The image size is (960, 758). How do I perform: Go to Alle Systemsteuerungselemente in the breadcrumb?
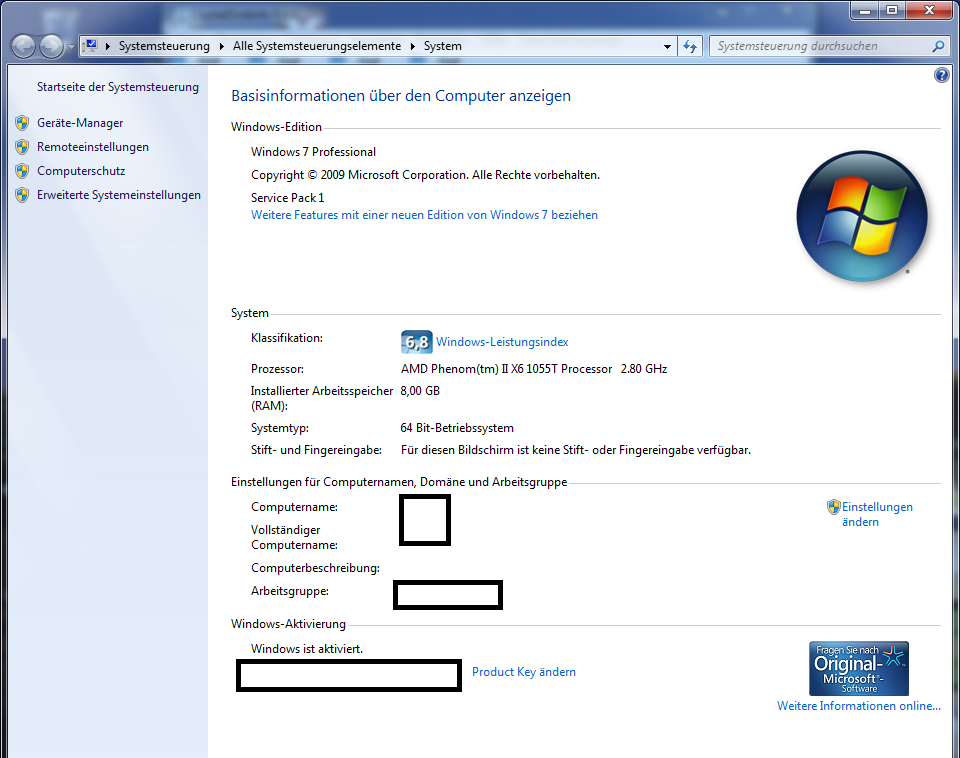click(x=317, y=46)
